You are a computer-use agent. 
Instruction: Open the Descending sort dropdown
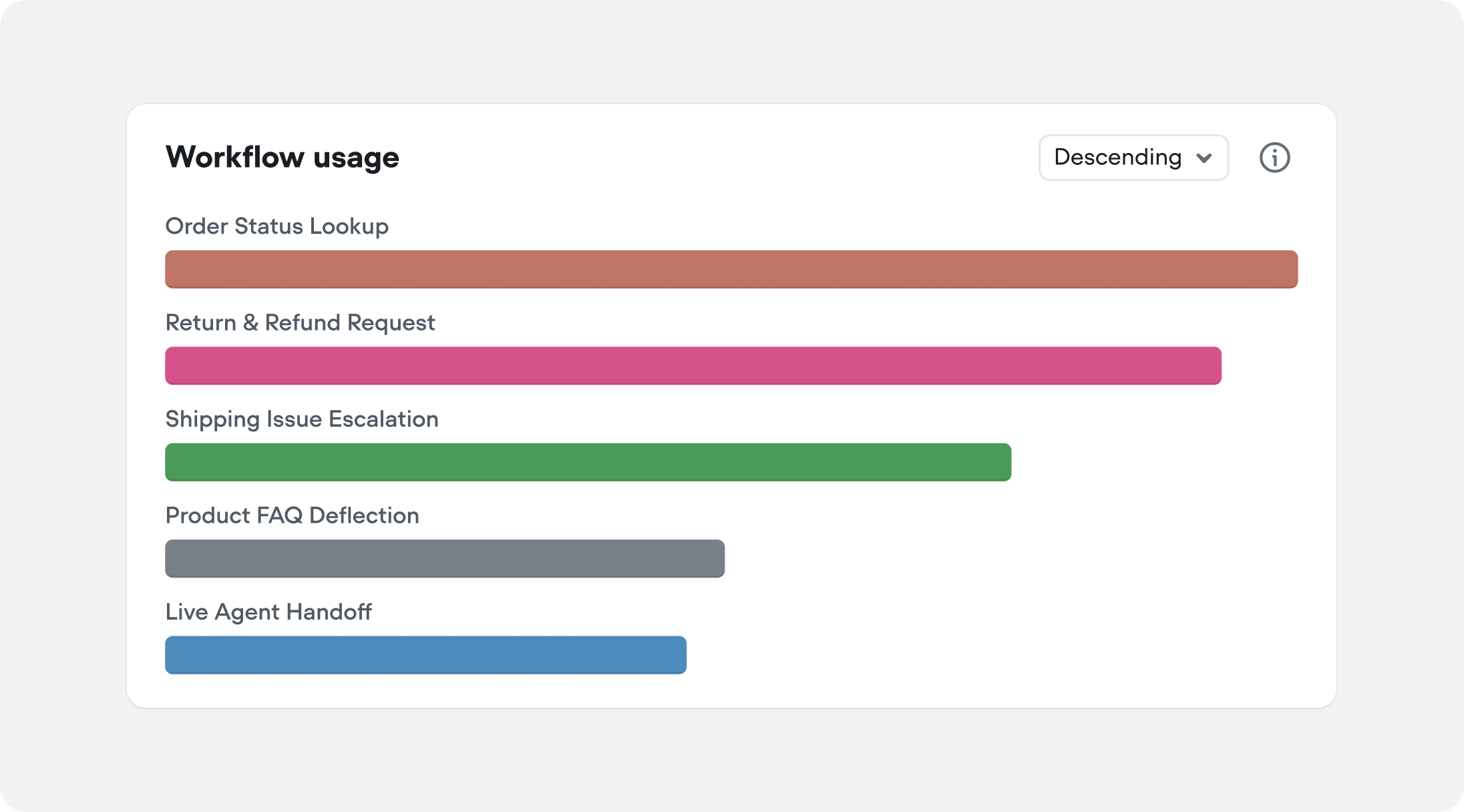pyautogui.click(x=1133, y=158)
